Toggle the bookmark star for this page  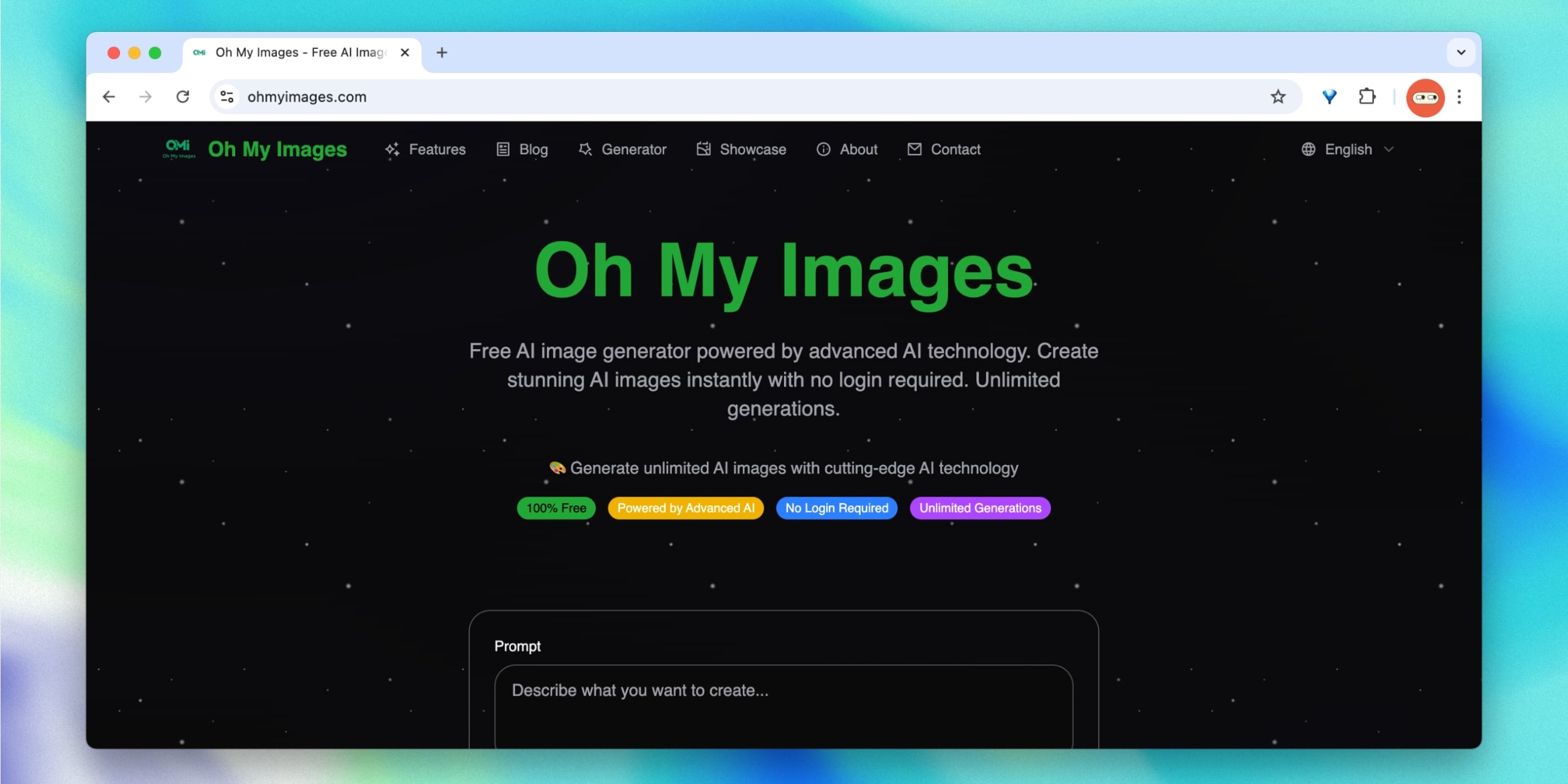[x=1278, y=96]
